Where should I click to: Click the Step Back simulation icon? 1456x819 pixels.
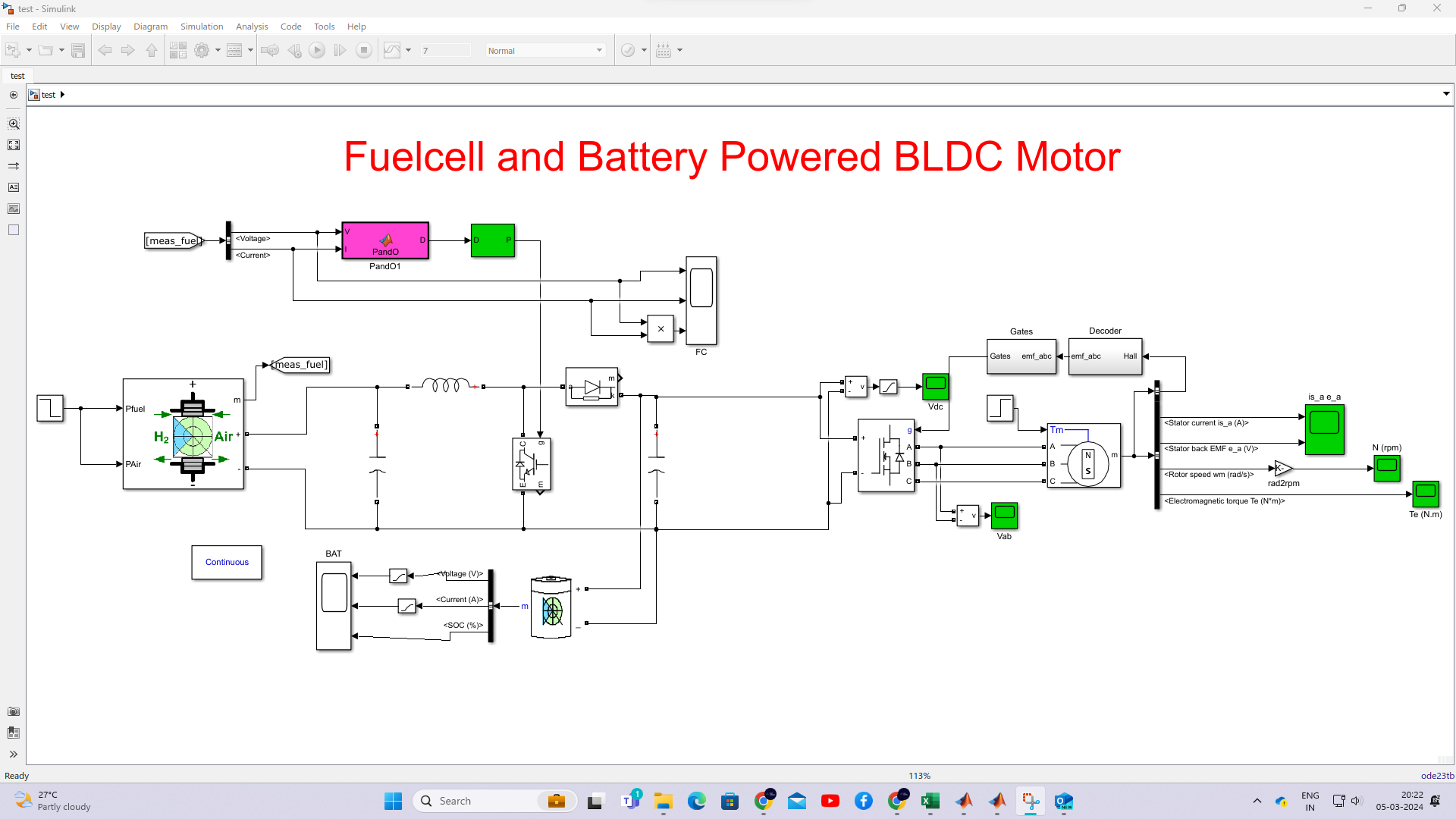(x=294, y=50)
